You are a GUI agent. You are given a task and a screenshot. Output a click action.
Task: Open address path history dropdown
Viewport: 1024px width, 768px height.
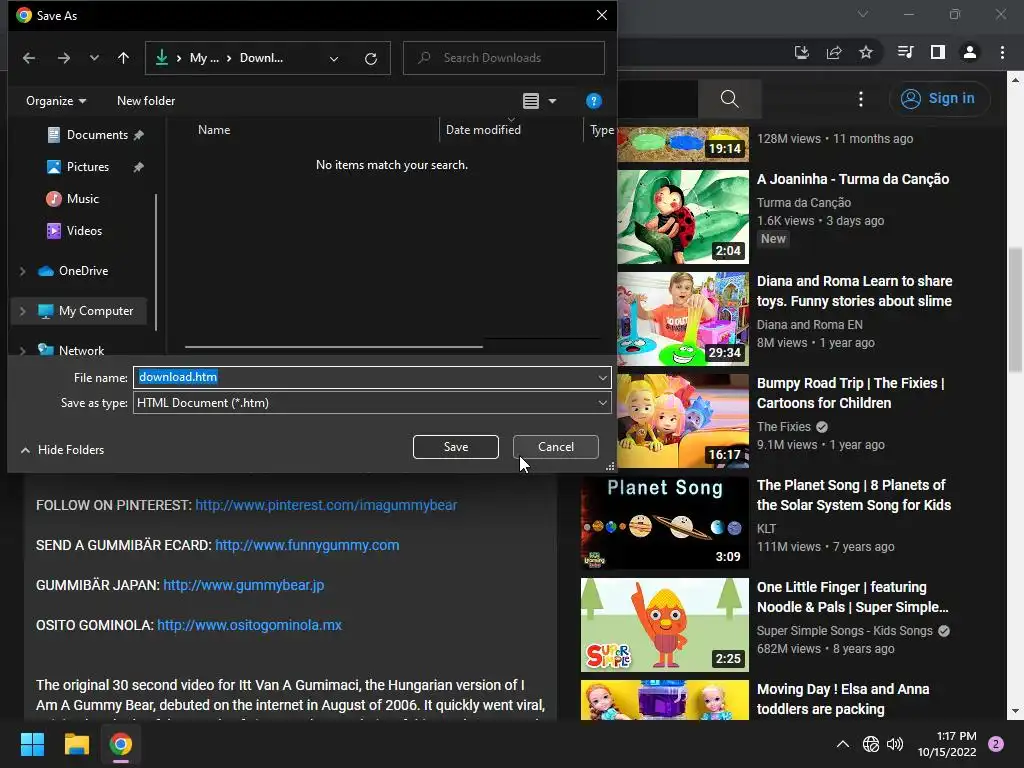coord(334,59)
